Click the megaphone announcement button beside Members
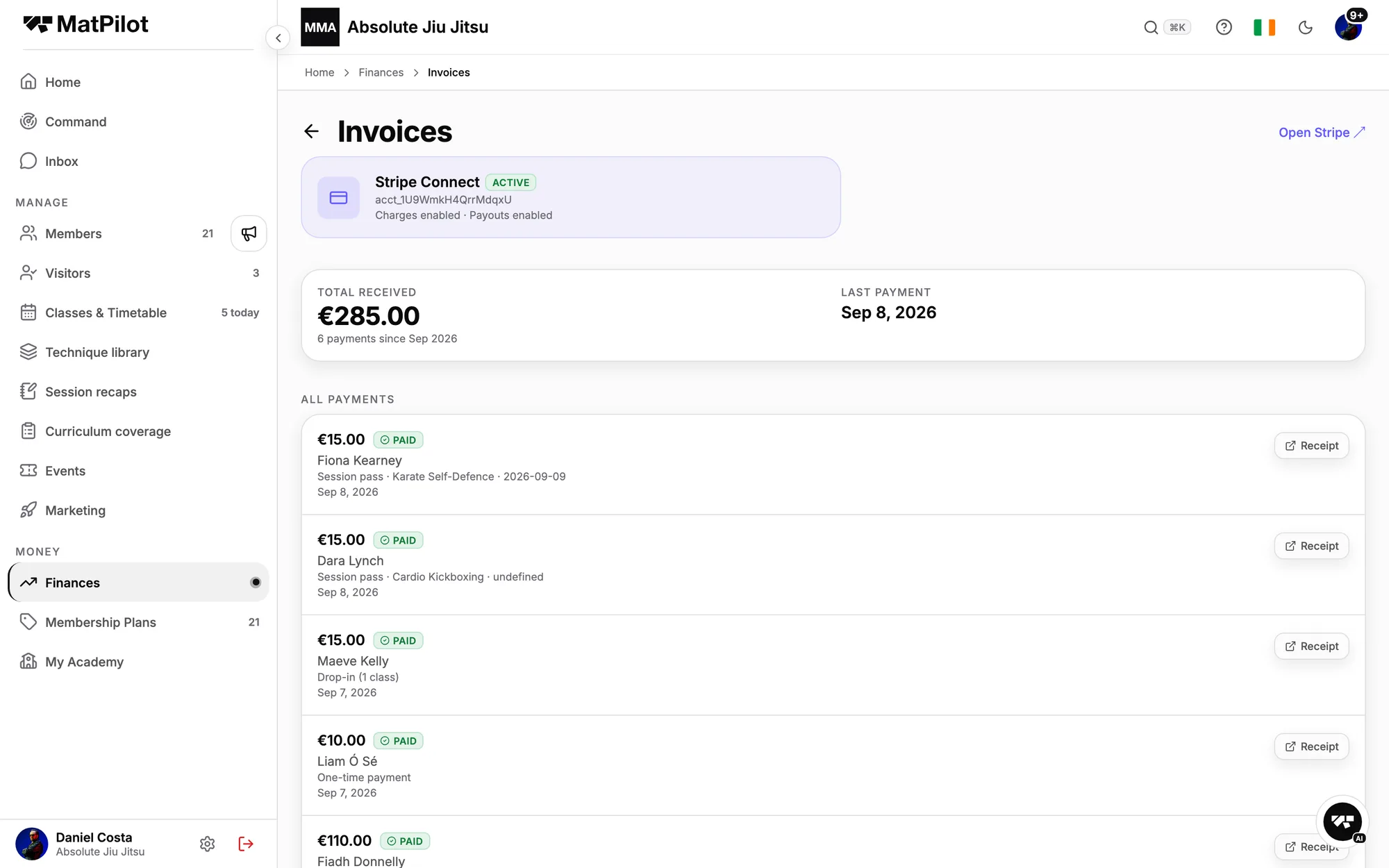The width and height of the screenshot is (1389, 868). [x=249, y=233]
